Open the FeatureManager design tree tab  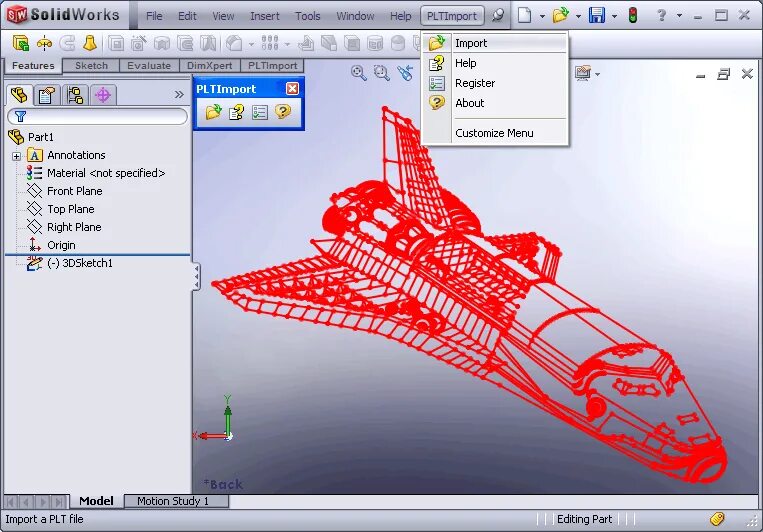(19, 95)
